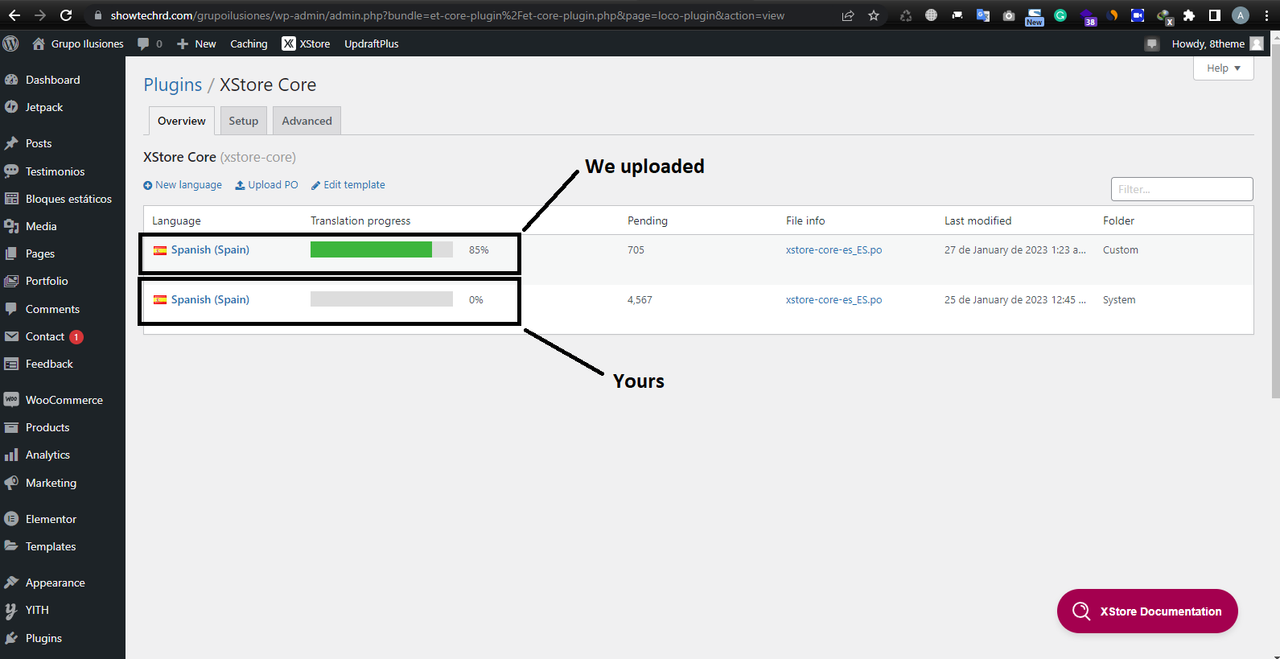Open Spanish (Spain) in the System row
This screenshot has width=1280, height=659.
210,300
